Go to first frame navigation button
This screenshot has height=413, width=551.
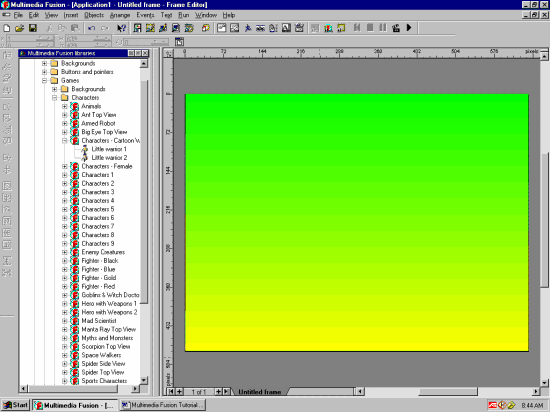171,391
